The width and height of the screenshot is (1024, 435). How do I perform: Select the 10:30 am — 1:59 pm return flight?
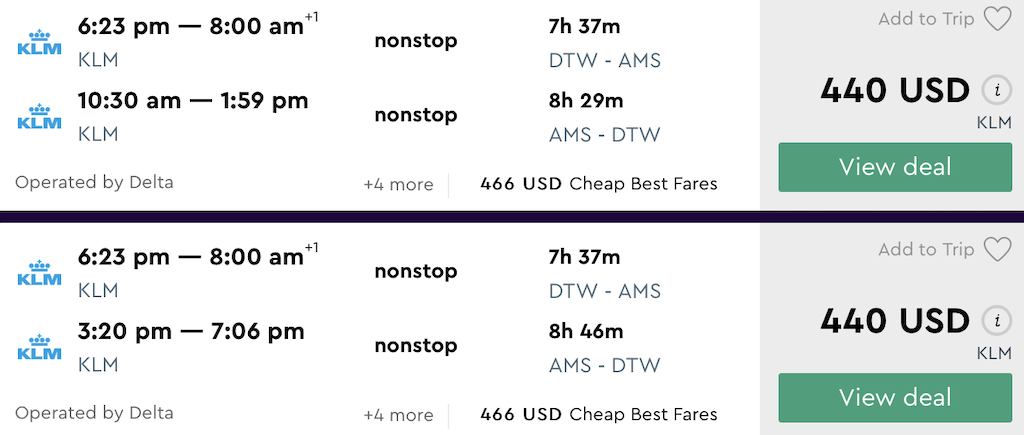[193, 101]
